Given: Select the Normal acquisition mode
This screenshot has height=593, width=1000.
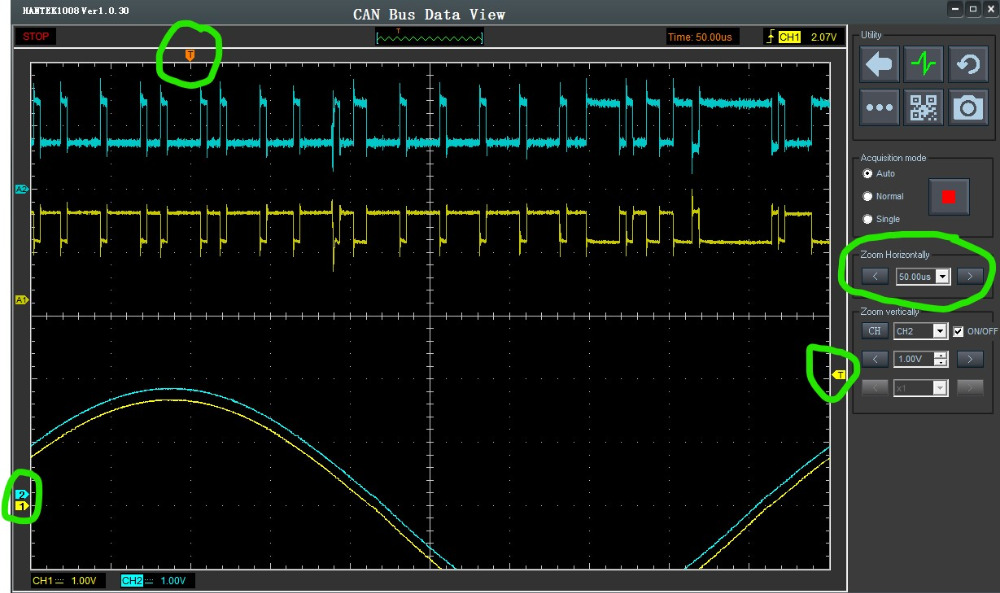Looking at the screenshot, I should 868,196.
